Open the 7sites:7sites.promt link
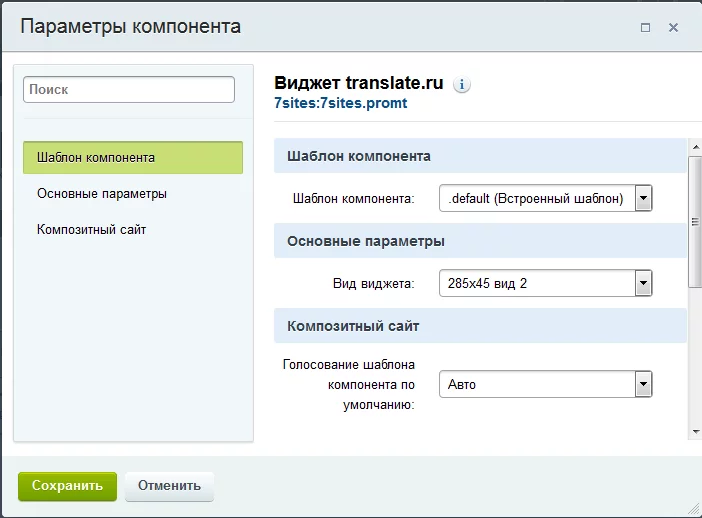This screenshot has height=518, width=702. click(x=340, y=103)
